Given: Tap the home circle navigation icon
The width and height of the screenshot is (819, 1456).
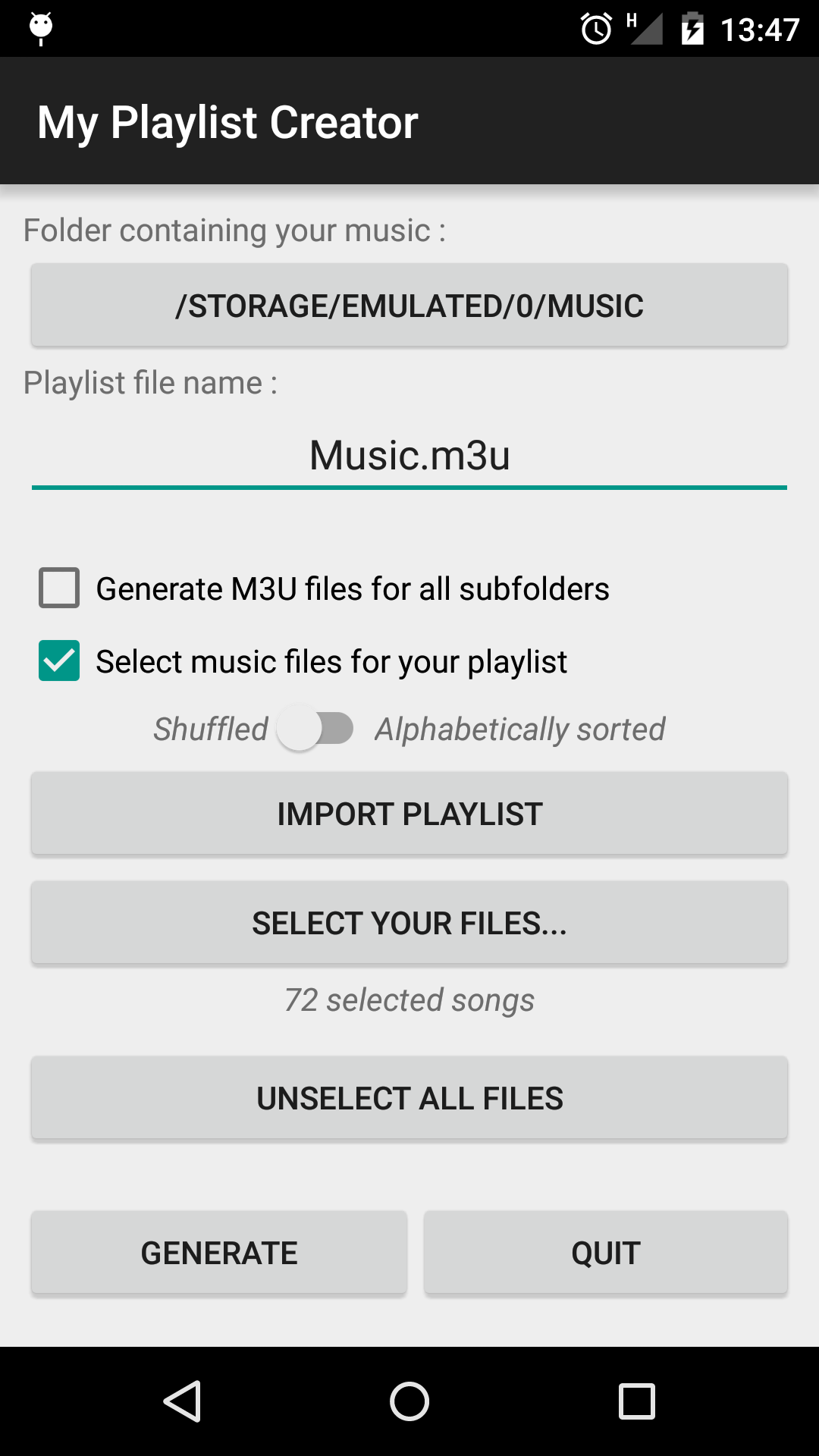Looking at the screenshot, I should (x=409, y=1401).
